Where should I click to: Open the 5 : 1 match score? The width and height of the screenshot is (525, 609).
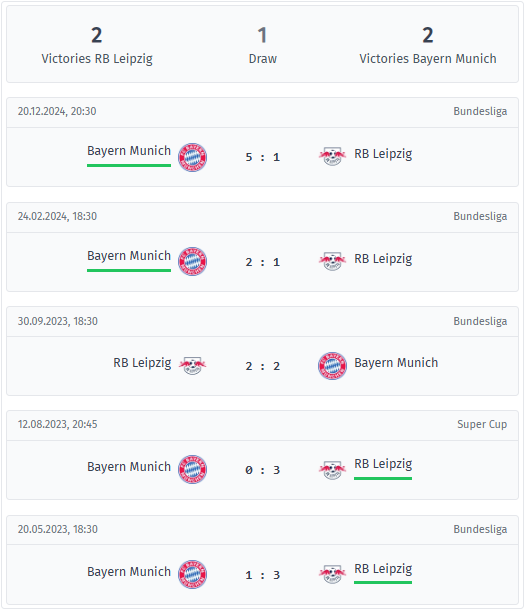(x=262, y=157)
